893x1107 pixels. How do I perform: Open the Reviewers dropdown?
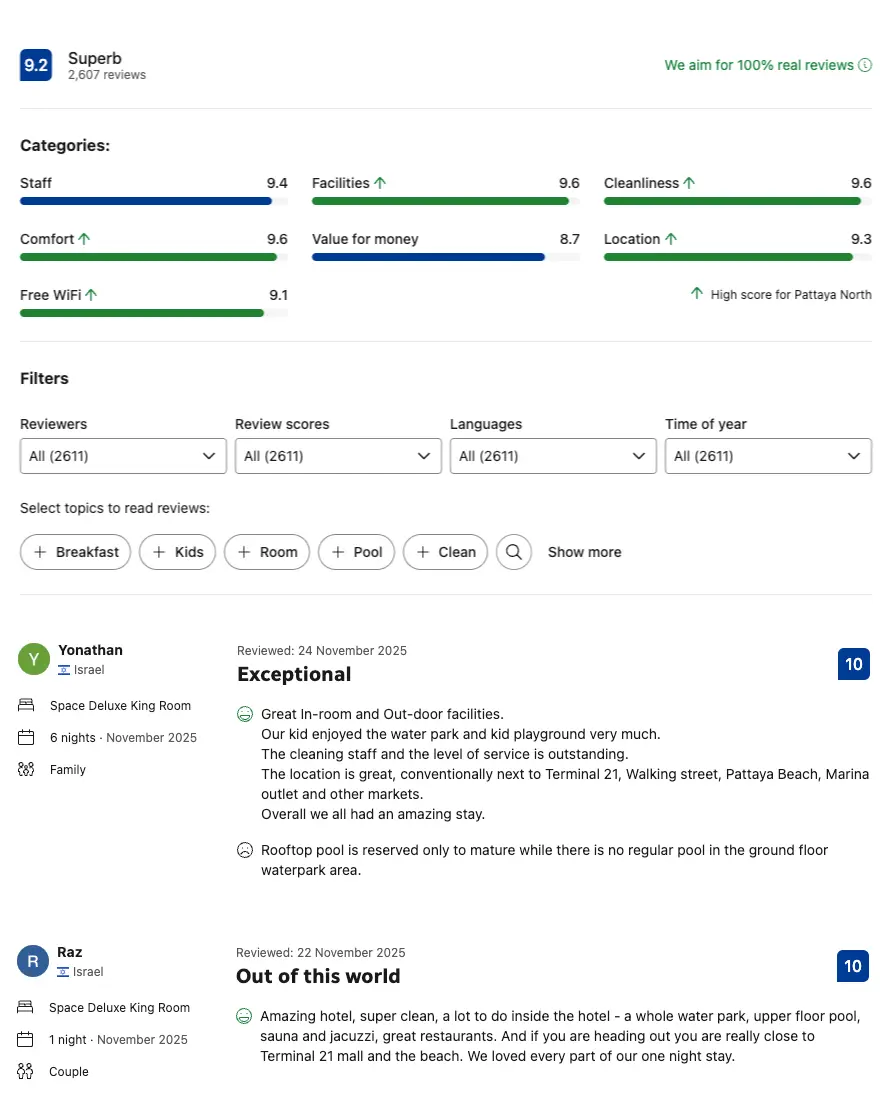coord(122,456)
